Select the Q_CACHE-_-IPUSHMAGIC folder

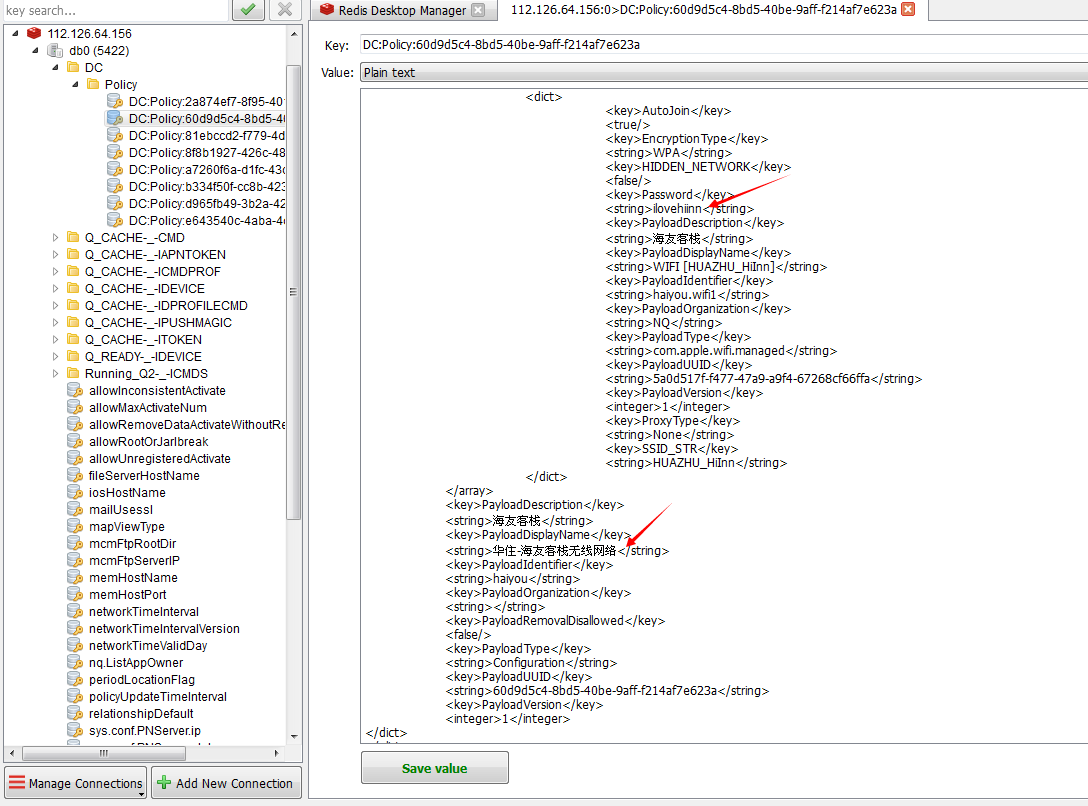pyautogui.click(x=158, y=323)
